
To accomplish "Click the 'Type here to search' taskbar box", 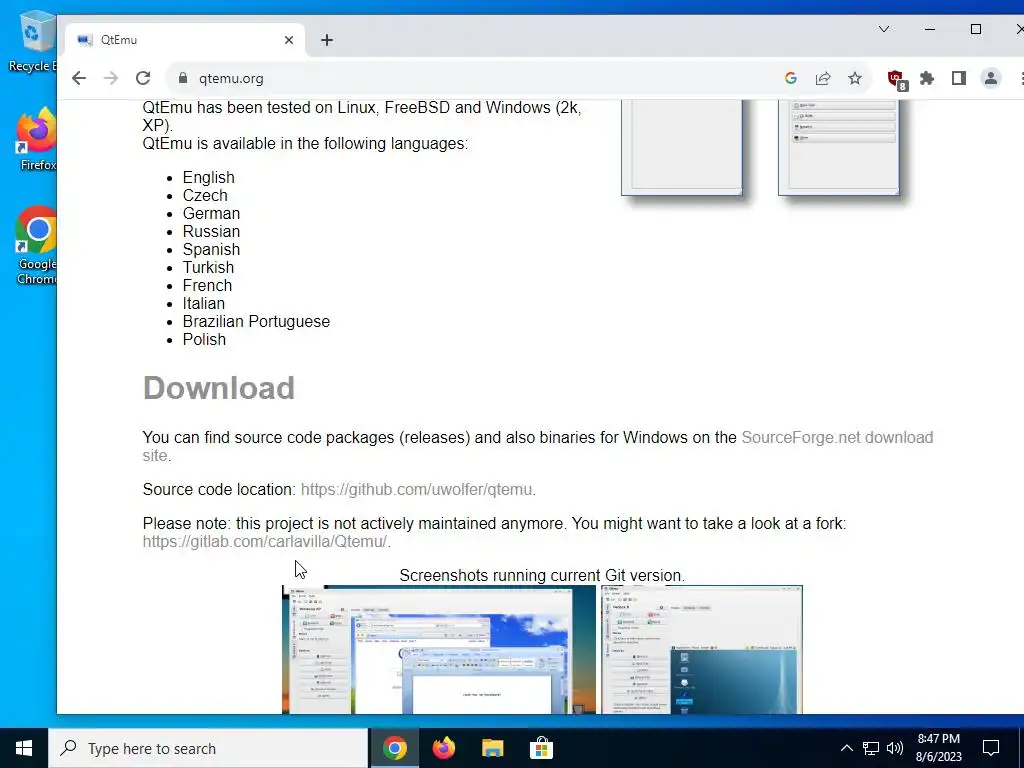I will pyautogui.click(x=208, y=748).
